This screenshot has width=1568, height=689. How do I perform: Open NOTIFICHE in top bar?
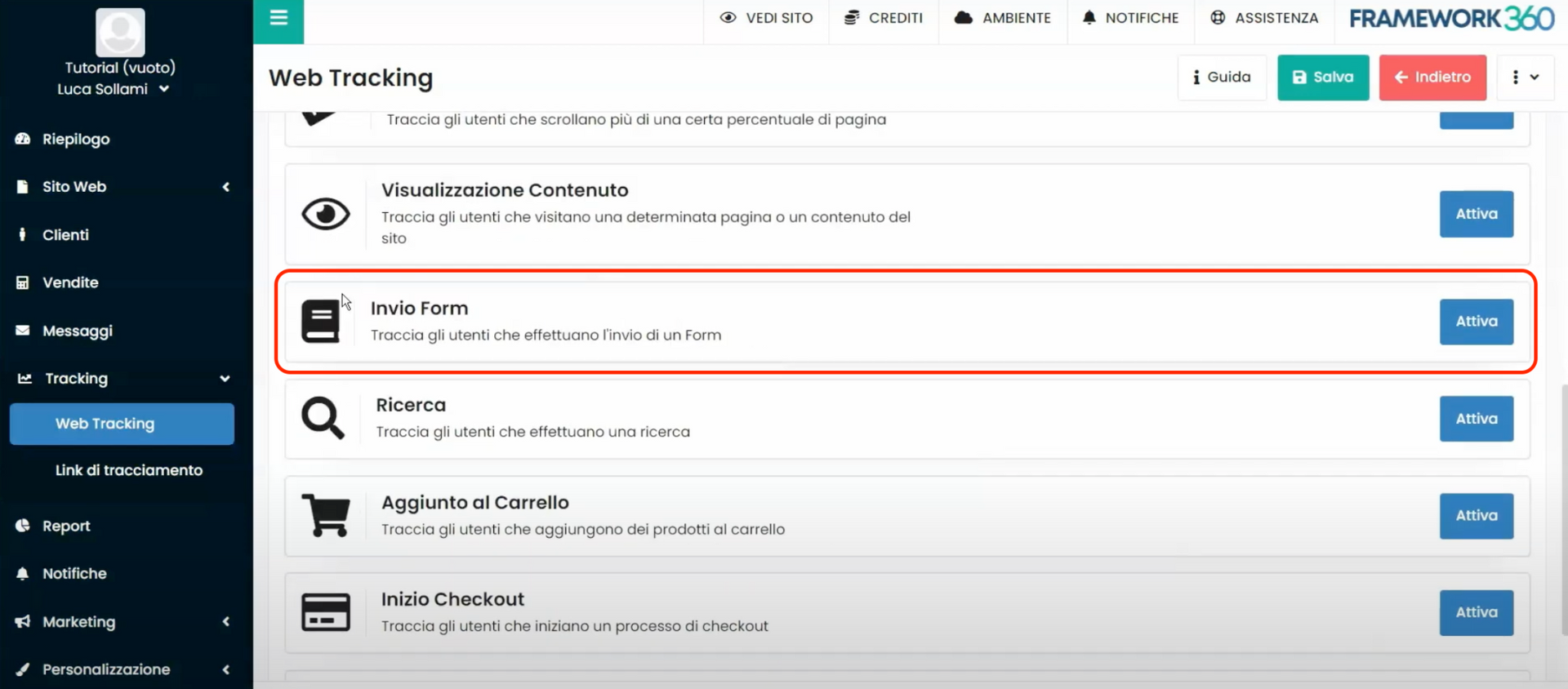tap(1130, 18)
